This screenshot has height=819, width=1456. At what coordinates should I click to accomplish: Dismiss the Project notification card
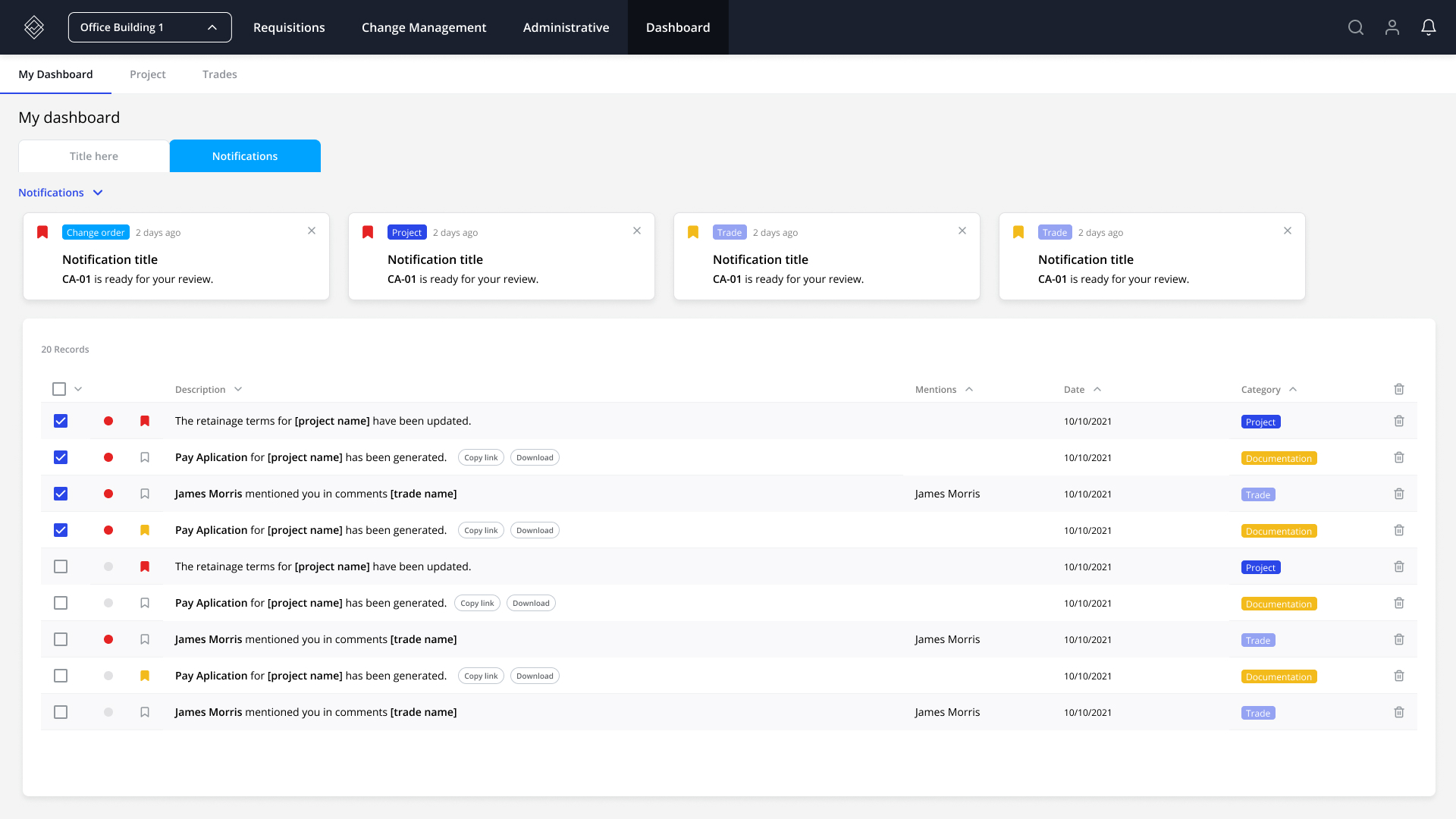[x=637, y=231]
